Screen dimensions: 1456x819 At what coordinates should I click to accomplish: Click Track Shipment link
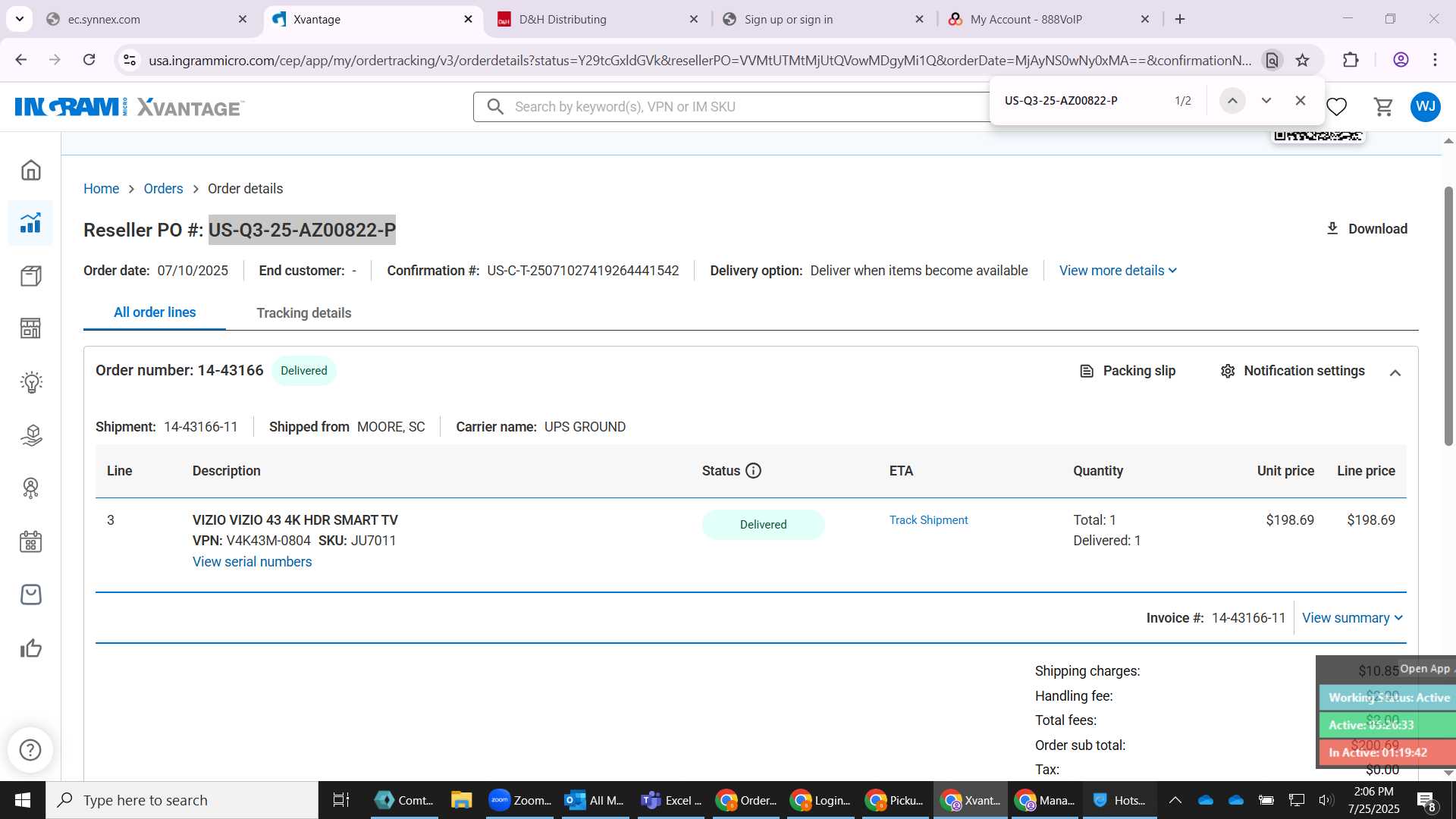928,520
